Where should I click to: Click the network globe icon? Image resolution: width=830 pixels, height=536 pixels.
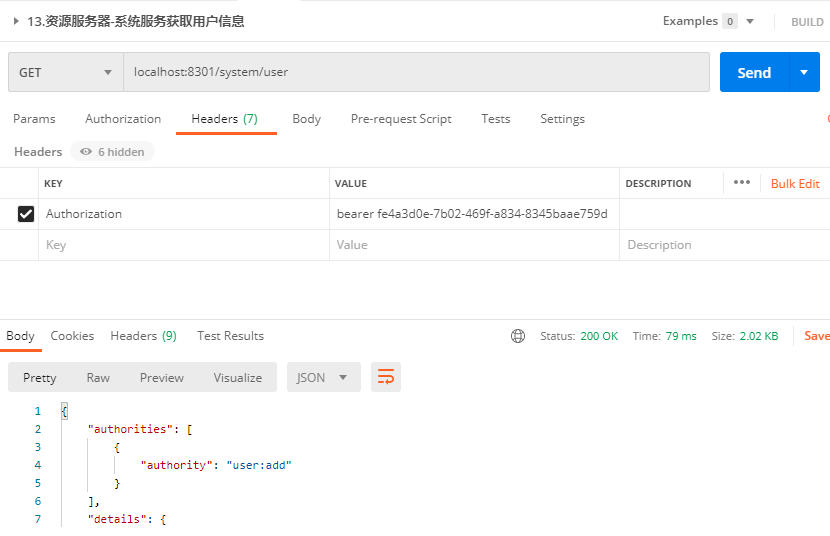coord(518,336)
